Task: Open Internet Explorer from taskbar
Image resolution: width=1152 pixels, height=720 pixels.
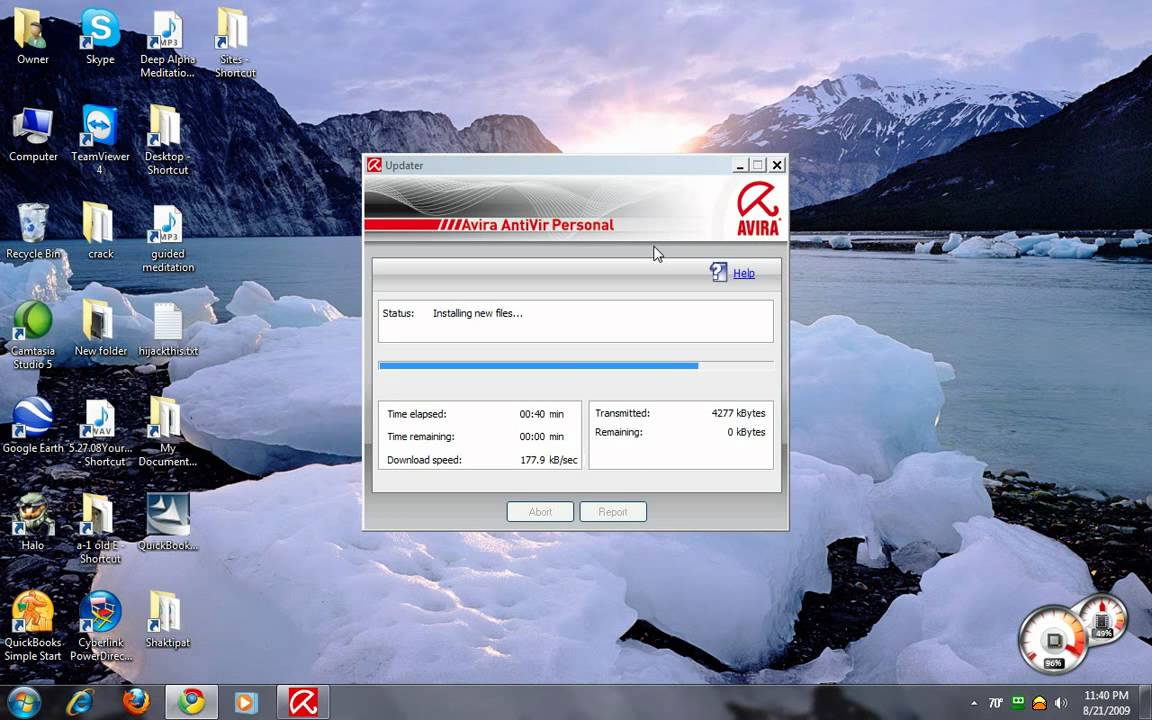Action: click(x=79, y=702)
